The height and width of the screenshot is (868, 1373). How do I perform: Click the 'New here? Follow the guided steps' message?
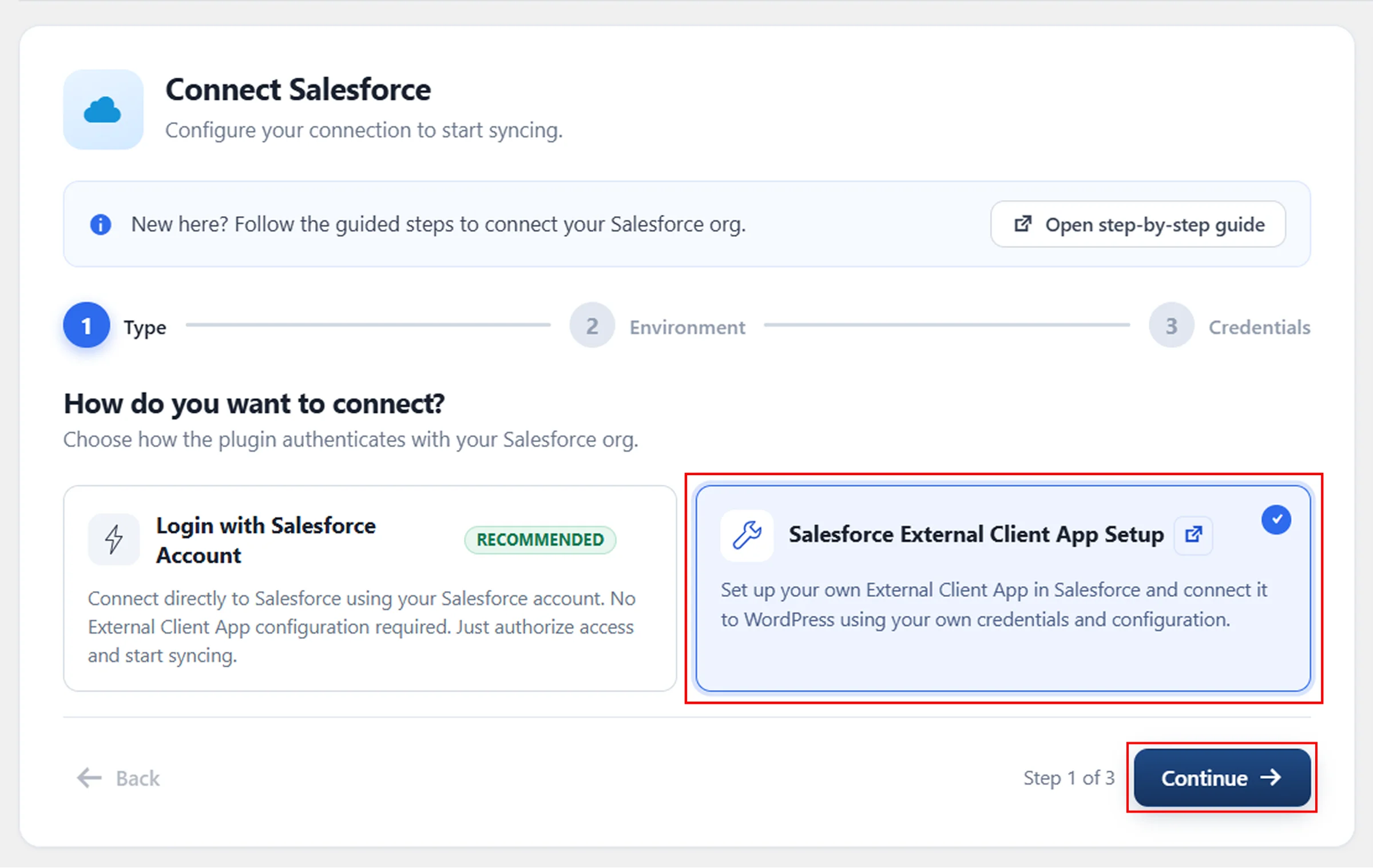[x=439, y=225]
